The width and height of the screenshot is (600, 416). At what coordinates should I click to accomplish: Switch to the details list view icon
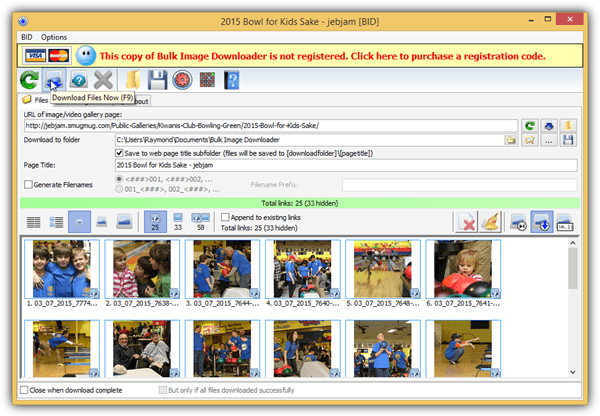click(x=56, y=222)
